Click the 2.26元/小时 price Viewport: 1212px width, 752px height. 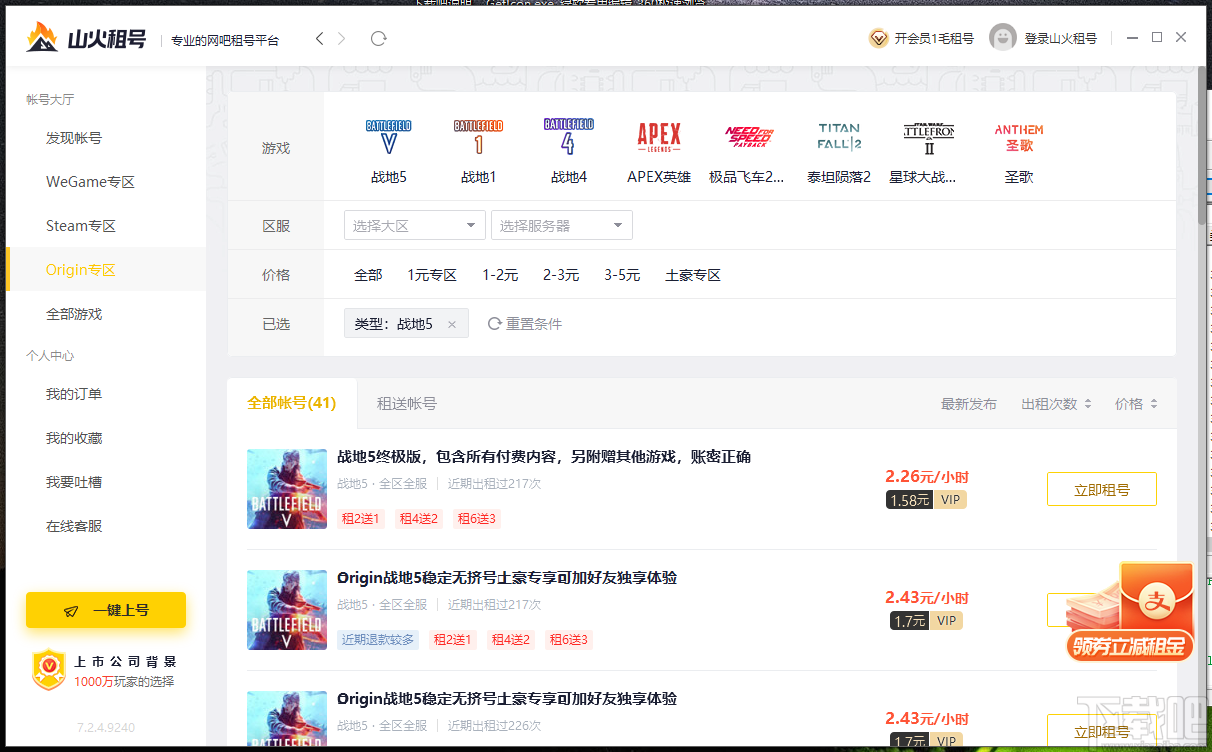tap(927, 477)
